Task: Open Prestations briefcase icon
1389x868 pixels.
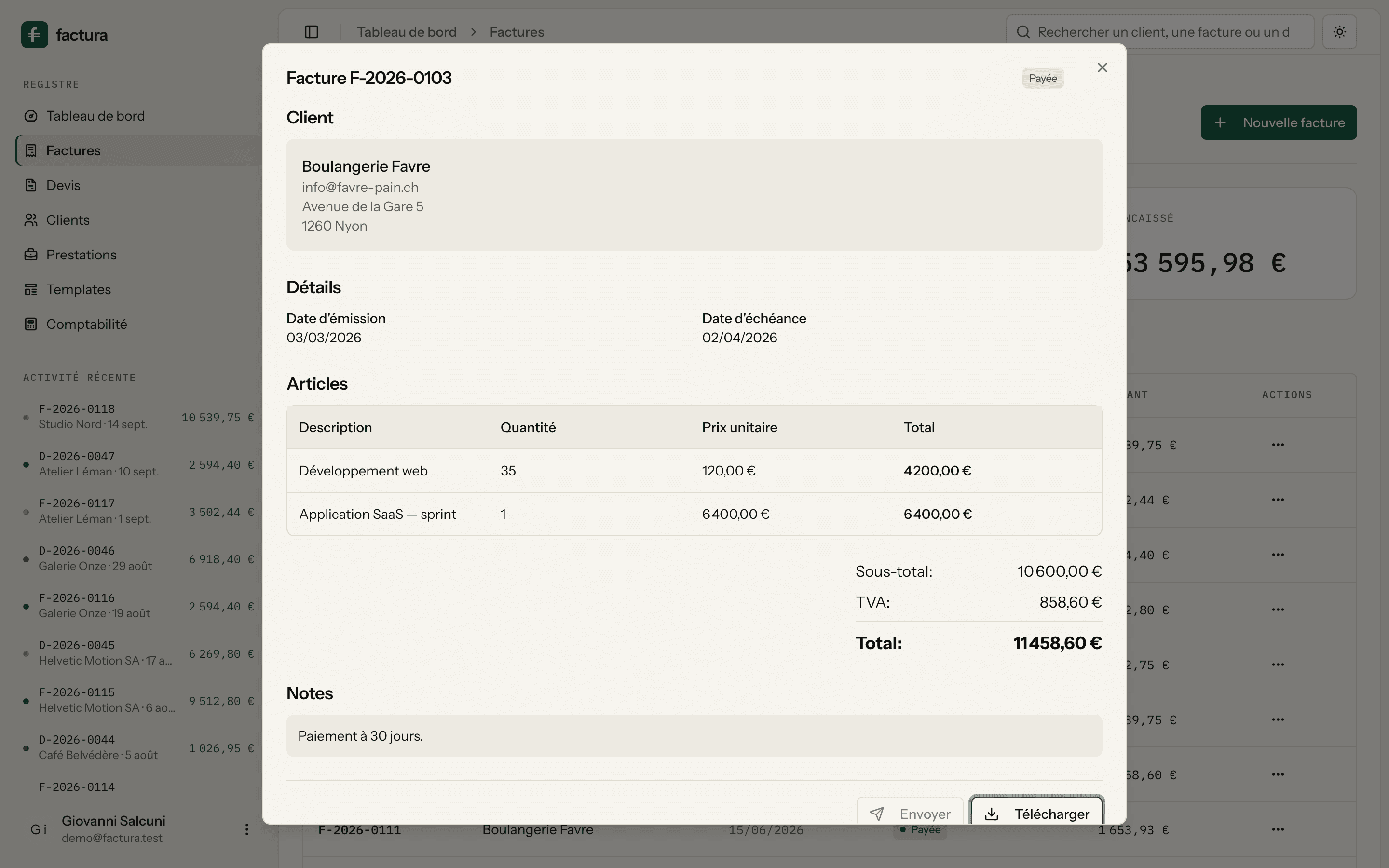Action: pos(31,255)
